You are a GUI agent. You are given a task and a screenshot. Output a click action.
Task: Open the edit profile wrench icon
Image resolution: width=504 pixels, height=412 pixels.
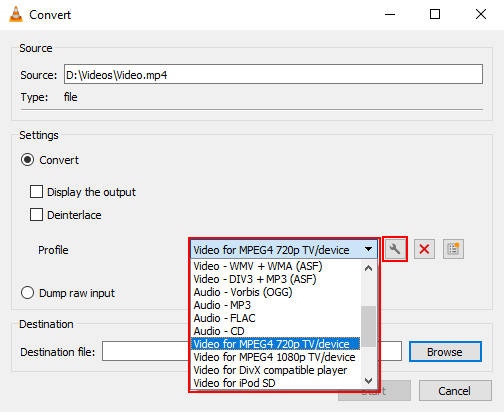(x=395, y=249)
